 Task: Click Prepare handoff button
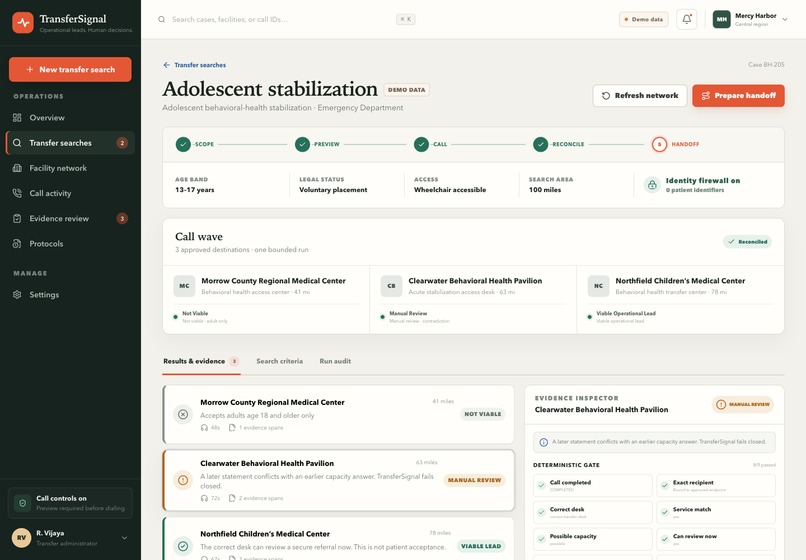point(738,96)
